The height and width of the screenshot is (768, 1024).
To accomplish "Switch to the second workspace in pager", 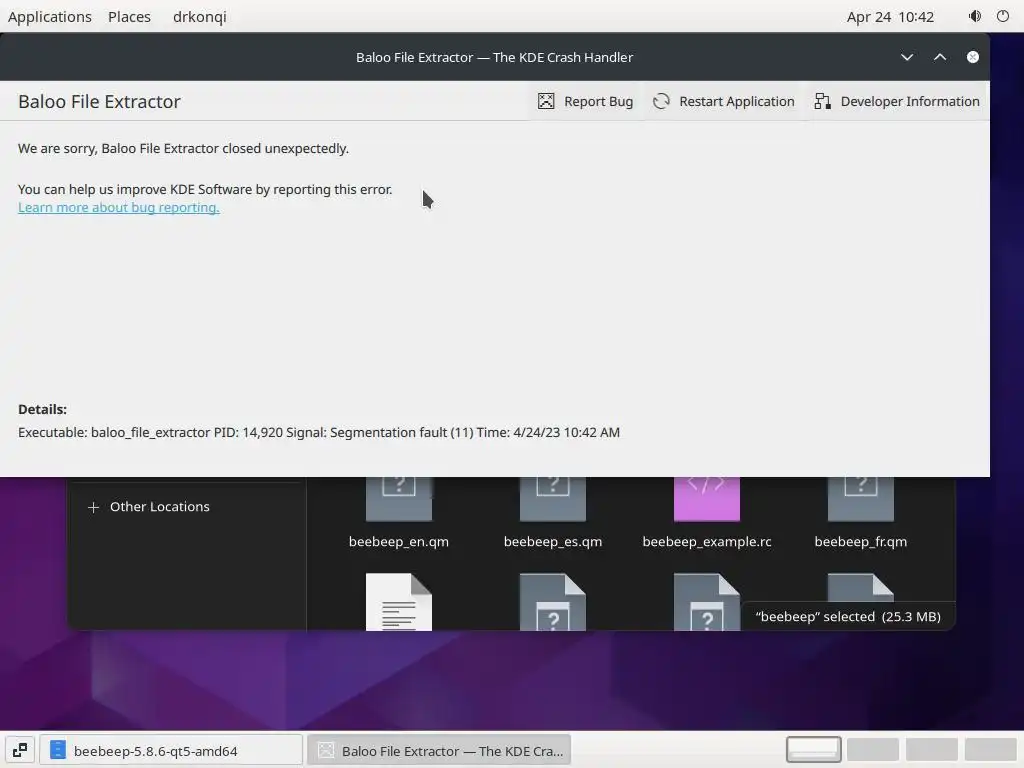I will tap(872, 750).
